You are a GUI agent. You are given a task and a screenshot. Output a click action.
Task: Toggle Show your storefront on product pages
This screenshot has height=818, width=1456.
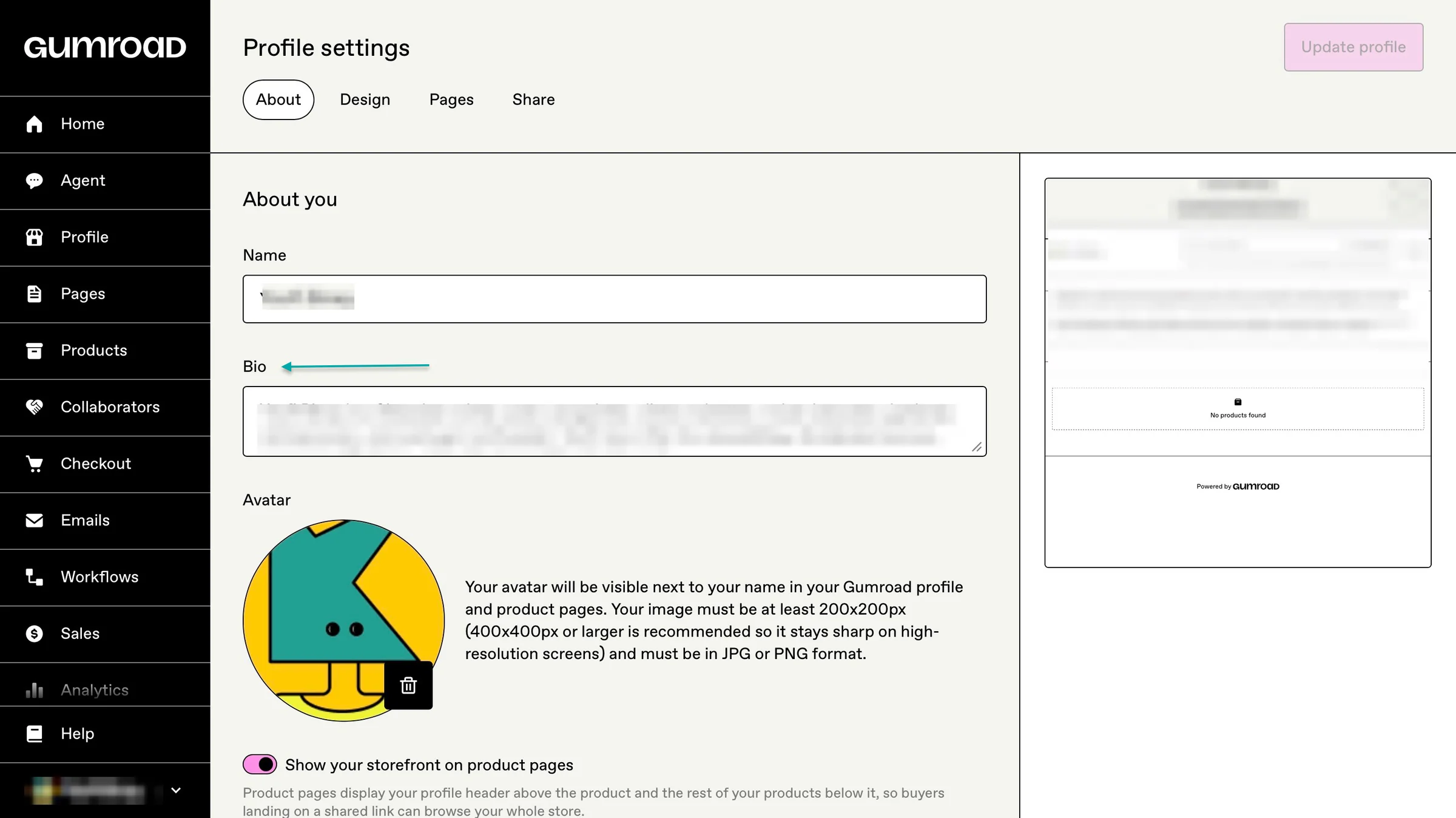[260, 765]
